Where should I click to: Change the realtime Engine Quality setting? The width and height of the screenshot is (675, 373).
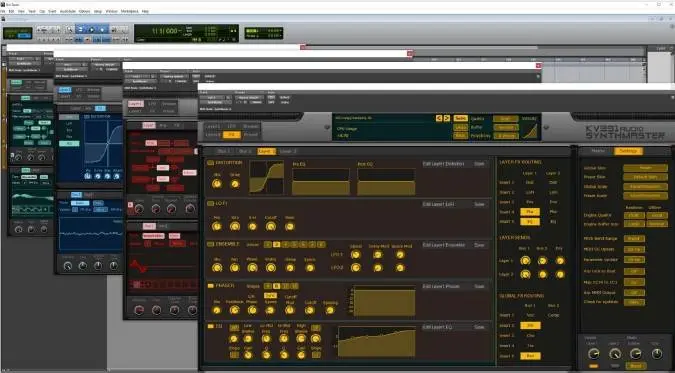(634, 215)
